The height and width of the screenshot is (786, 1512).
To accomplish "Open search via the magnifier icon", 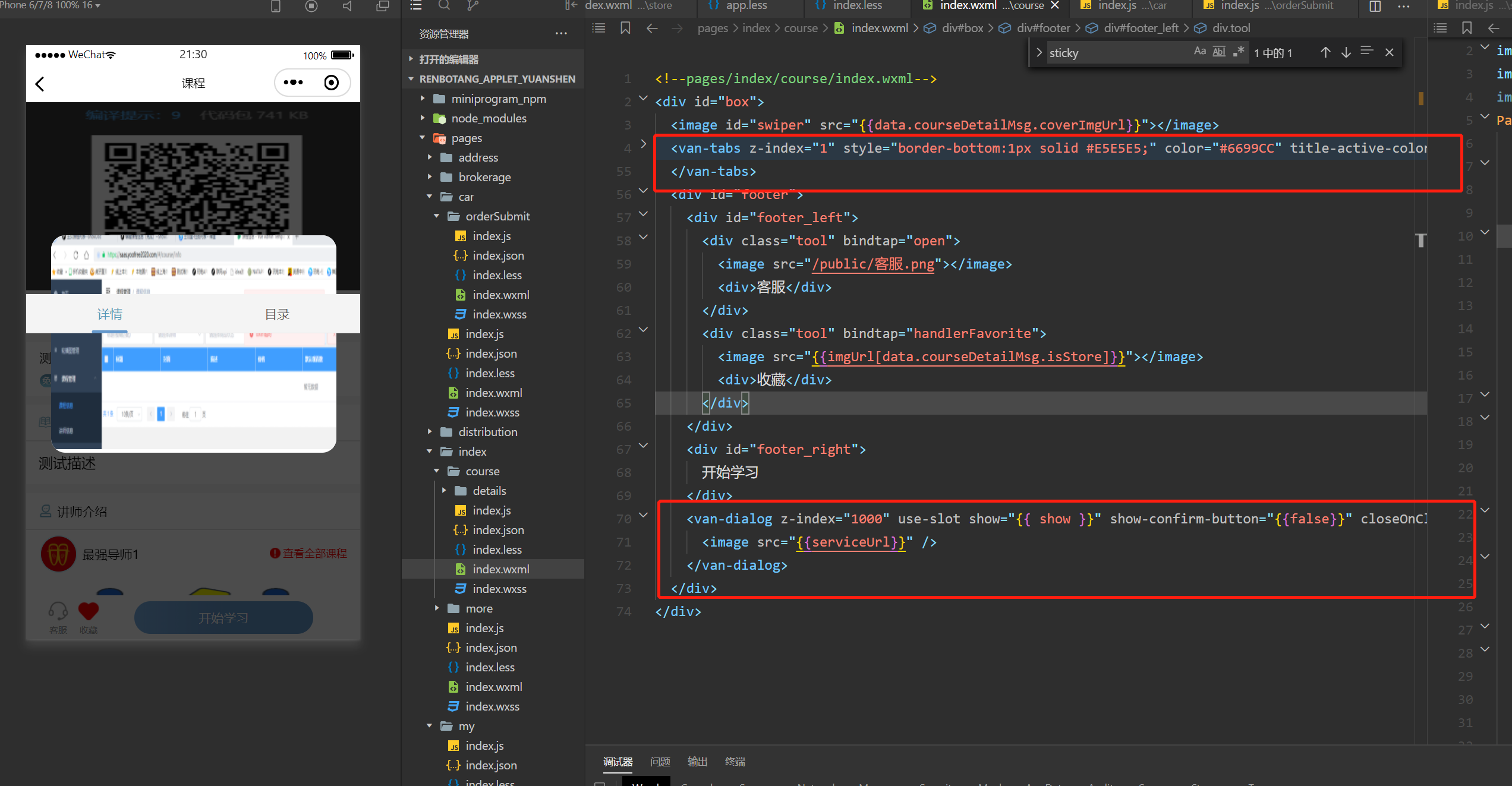I will tap(444, 5).
